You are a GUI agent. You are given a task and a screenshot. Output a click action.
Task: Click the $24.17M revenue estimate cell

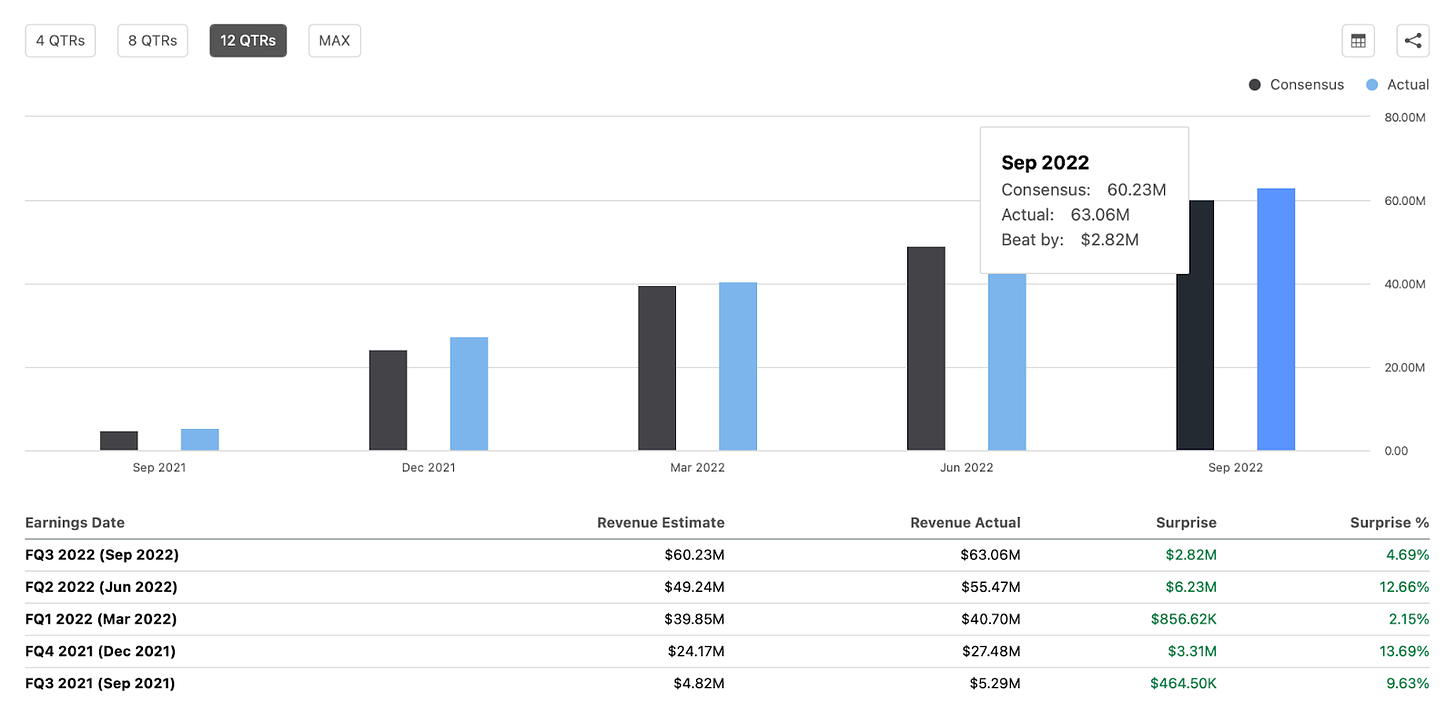click(x=696, y=651)
